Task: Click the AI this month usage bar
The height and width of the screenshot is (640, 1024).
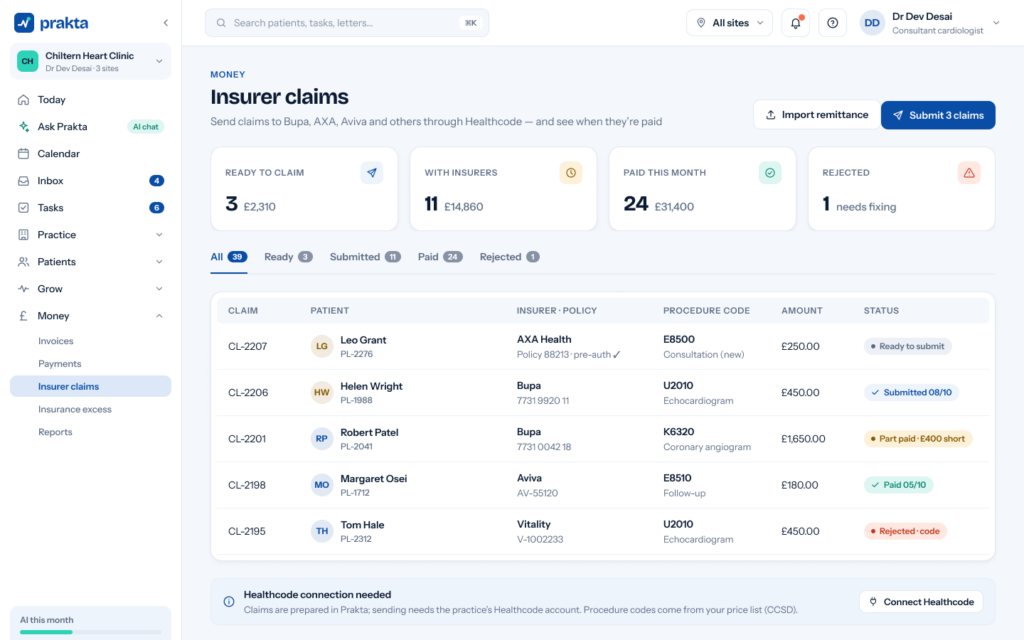Action: tap(90, 632)
